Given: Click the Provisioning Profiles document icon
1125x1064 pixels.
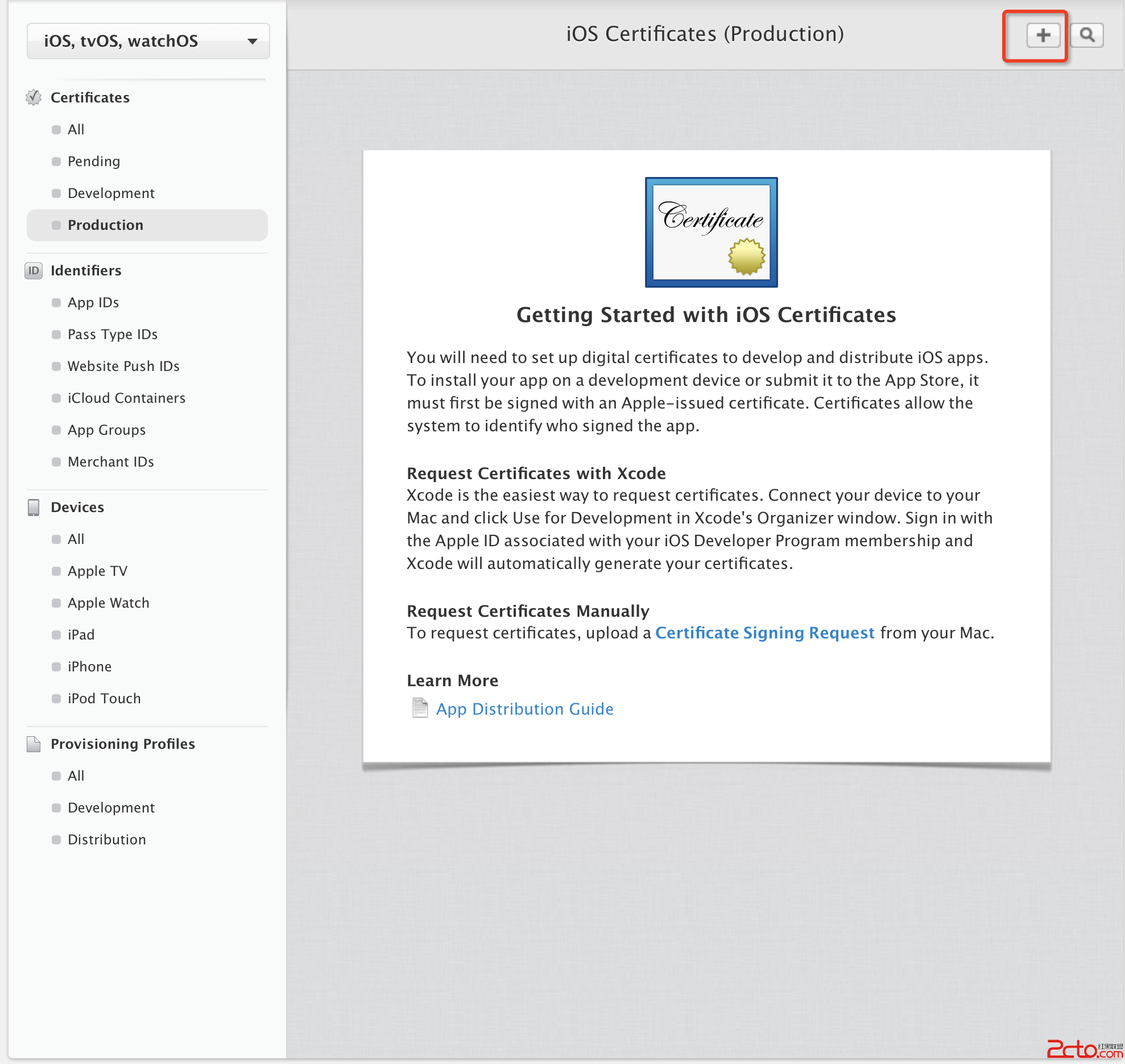Looking at the screenshot, I should (34, 744).
